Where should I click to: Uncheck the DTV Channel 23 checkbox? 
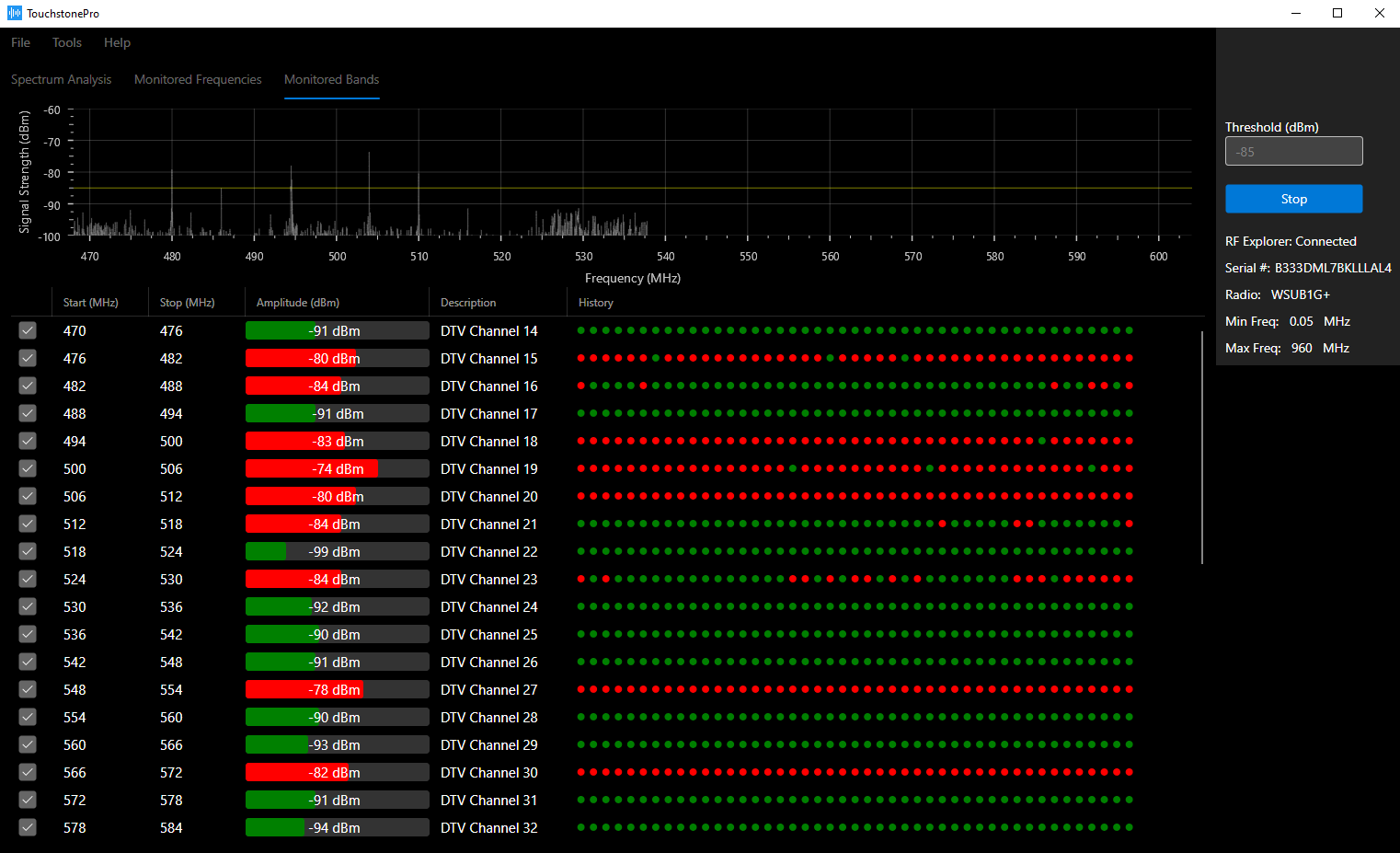pyautogui.click(x=28, y=579)
